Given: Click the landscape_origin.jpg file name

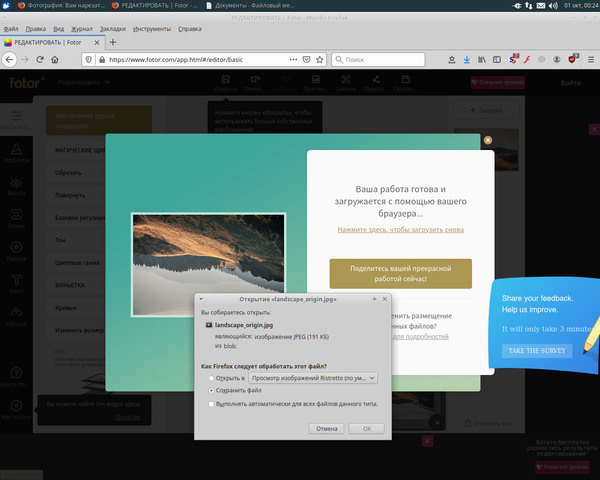Looking at the screenshot, I should (x=244, y=325).
